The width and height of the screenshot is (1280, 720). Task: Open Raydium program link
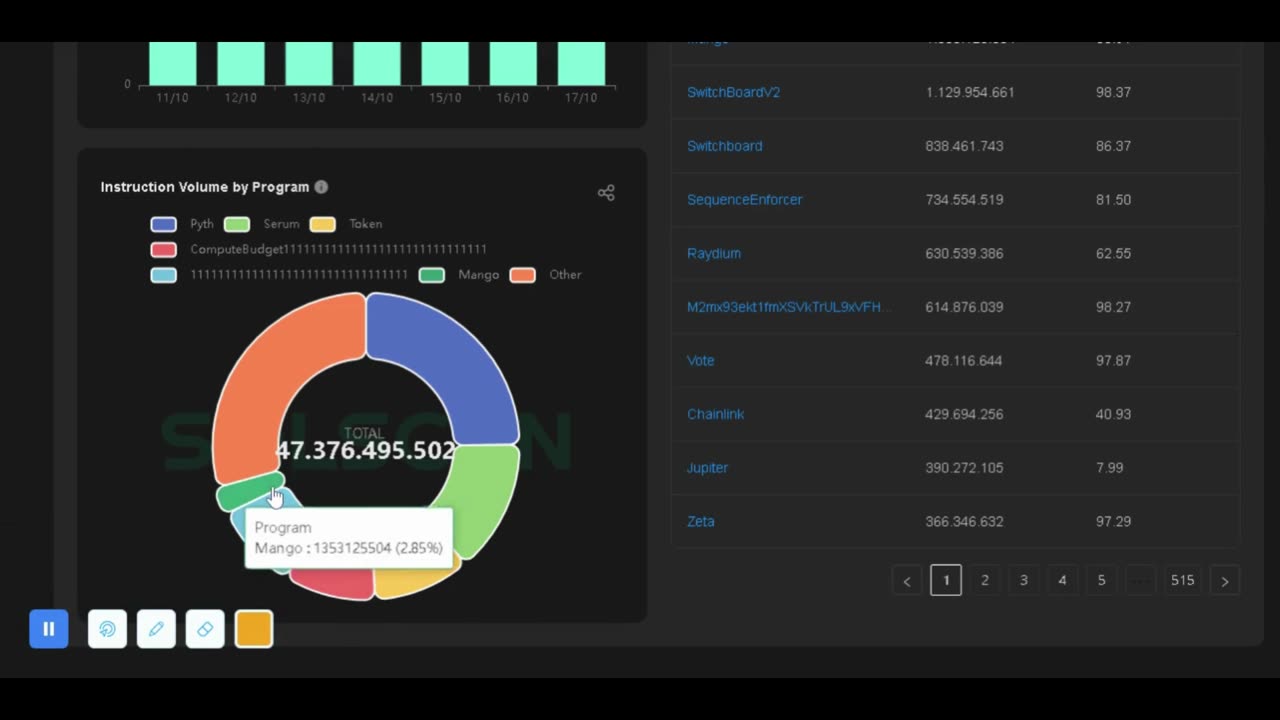coord(713,254)
